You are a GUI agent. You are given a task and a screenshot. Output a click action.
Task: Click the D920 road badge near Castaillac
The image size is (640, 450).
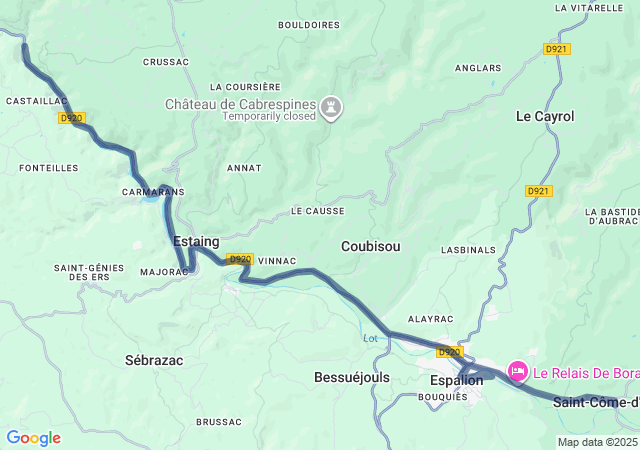pos(72,118)
